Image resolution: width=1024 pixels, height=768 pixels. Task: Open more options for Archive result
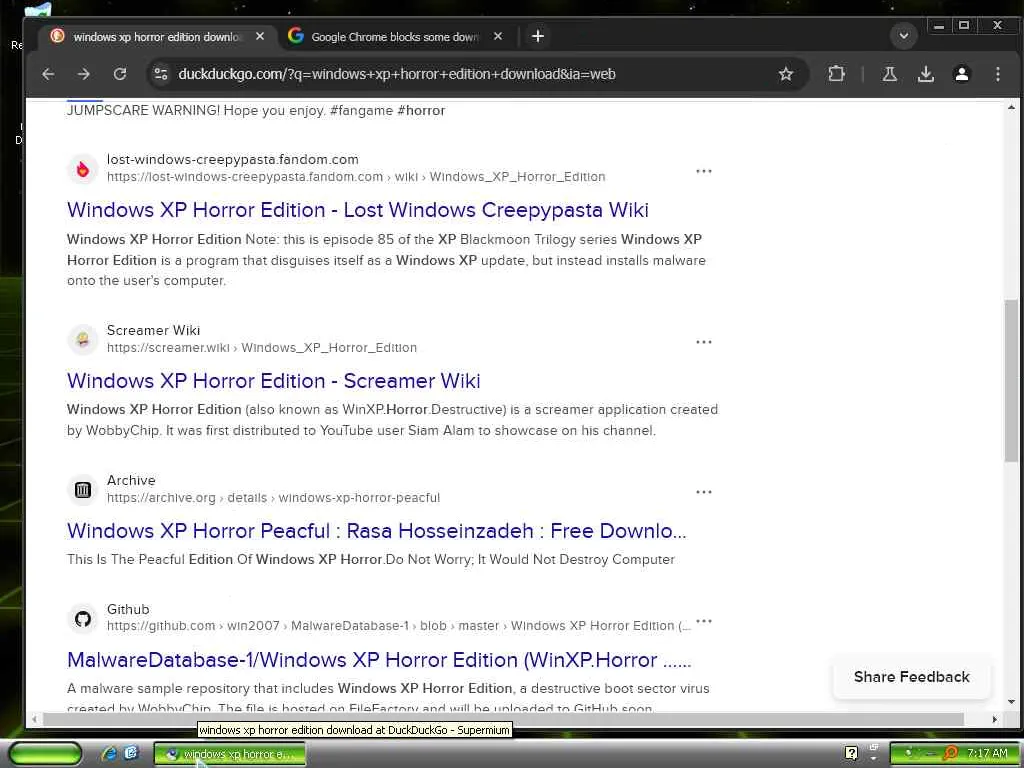703,492
